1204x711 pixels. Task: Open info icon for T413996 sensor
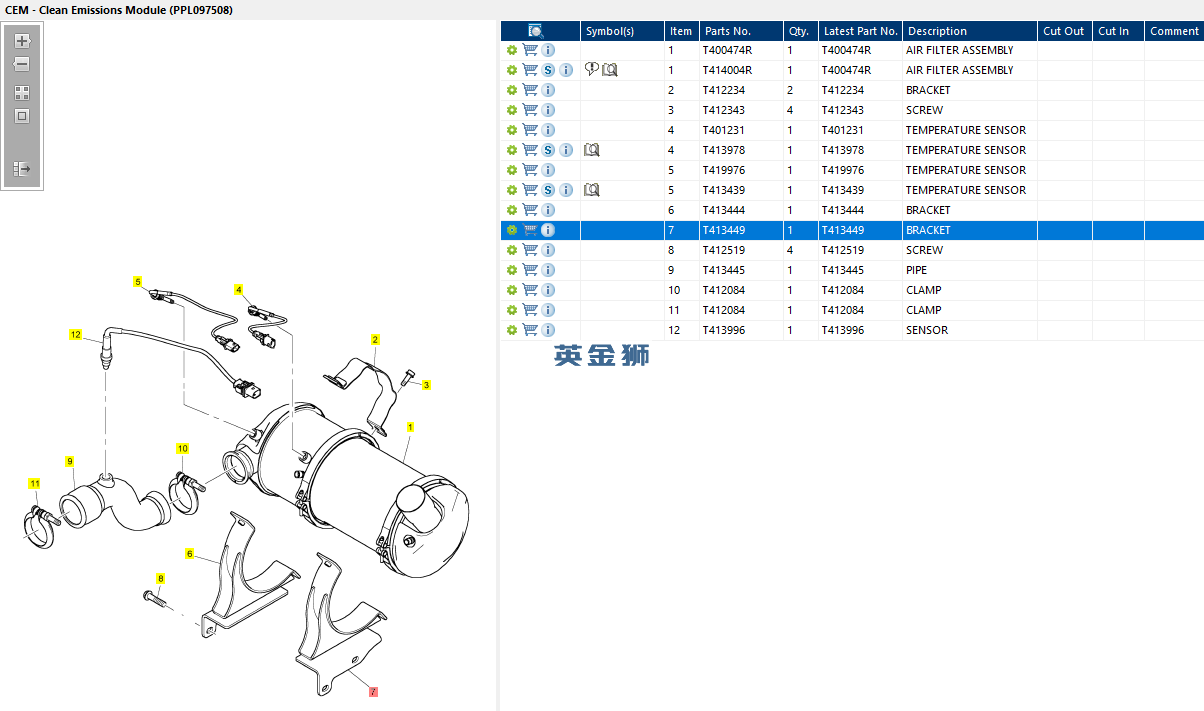click(548, 330)
